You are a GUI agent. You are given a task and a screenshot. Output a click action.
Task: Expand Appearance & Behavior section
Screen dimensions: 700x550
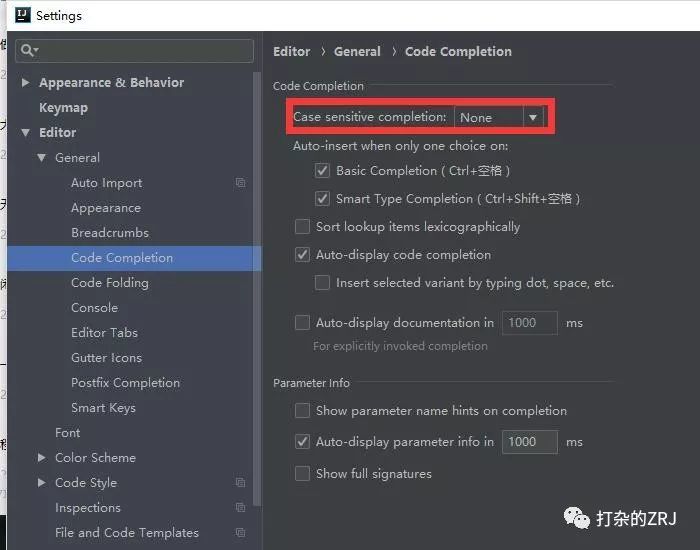coord(25,83)
